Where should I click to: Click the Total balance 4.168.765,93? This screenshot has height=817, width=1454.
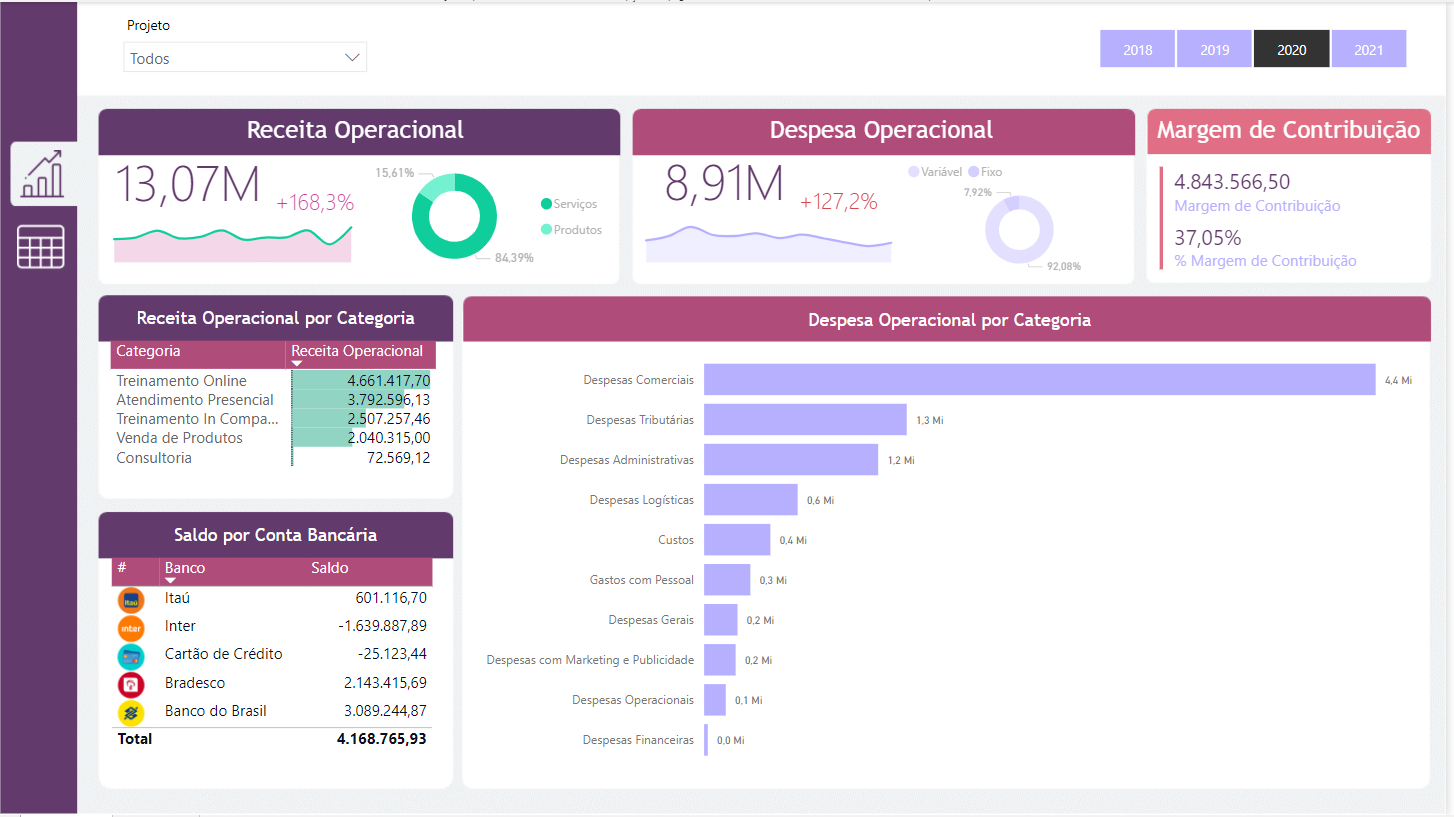[x=382, y=739]
